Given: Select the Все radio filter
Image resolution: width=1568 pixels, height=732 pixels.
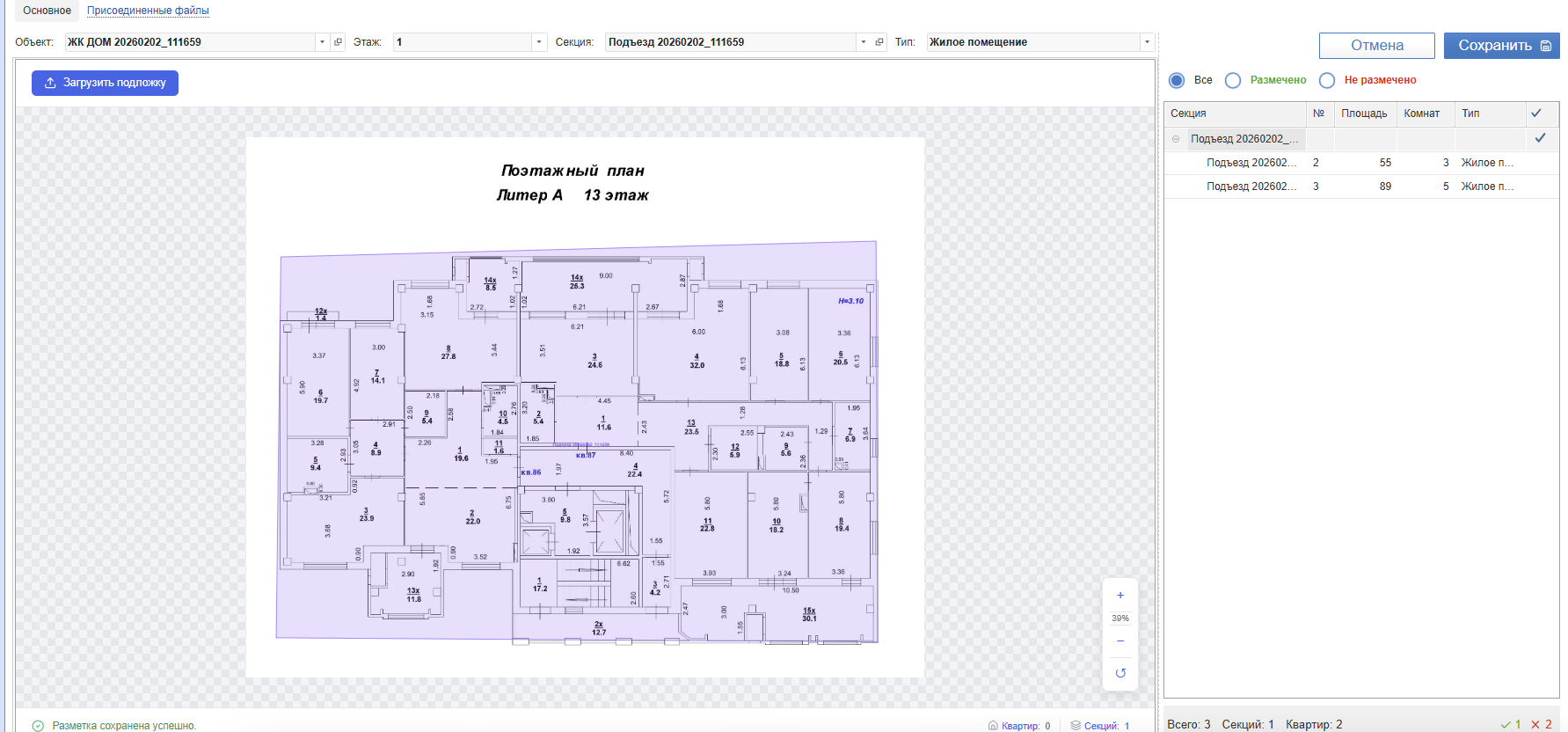Looking at the screenshot, I should (x=1177, y=80).
